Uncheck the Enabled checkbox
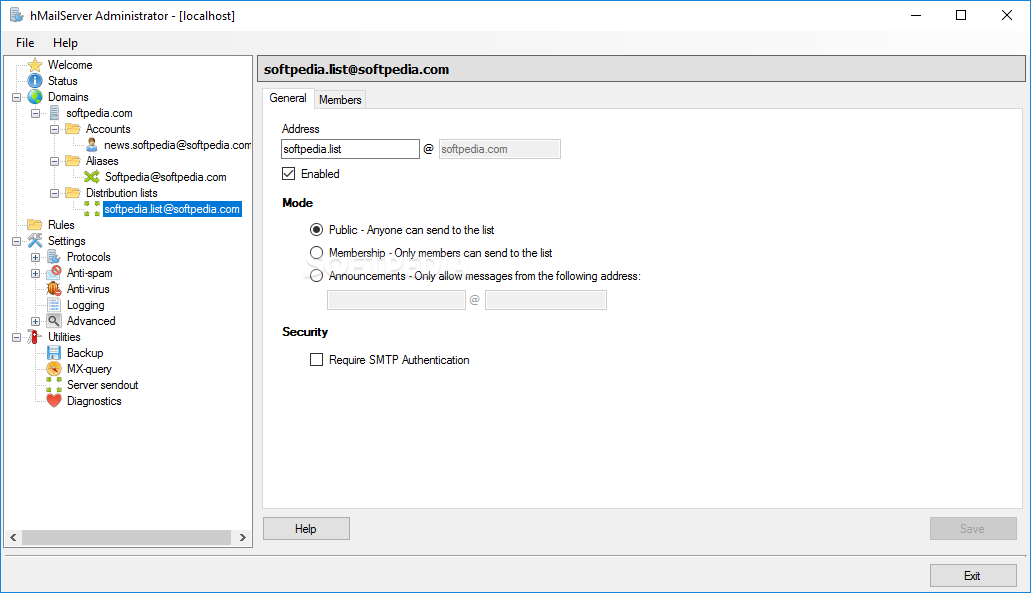 [x=289, y=174]
